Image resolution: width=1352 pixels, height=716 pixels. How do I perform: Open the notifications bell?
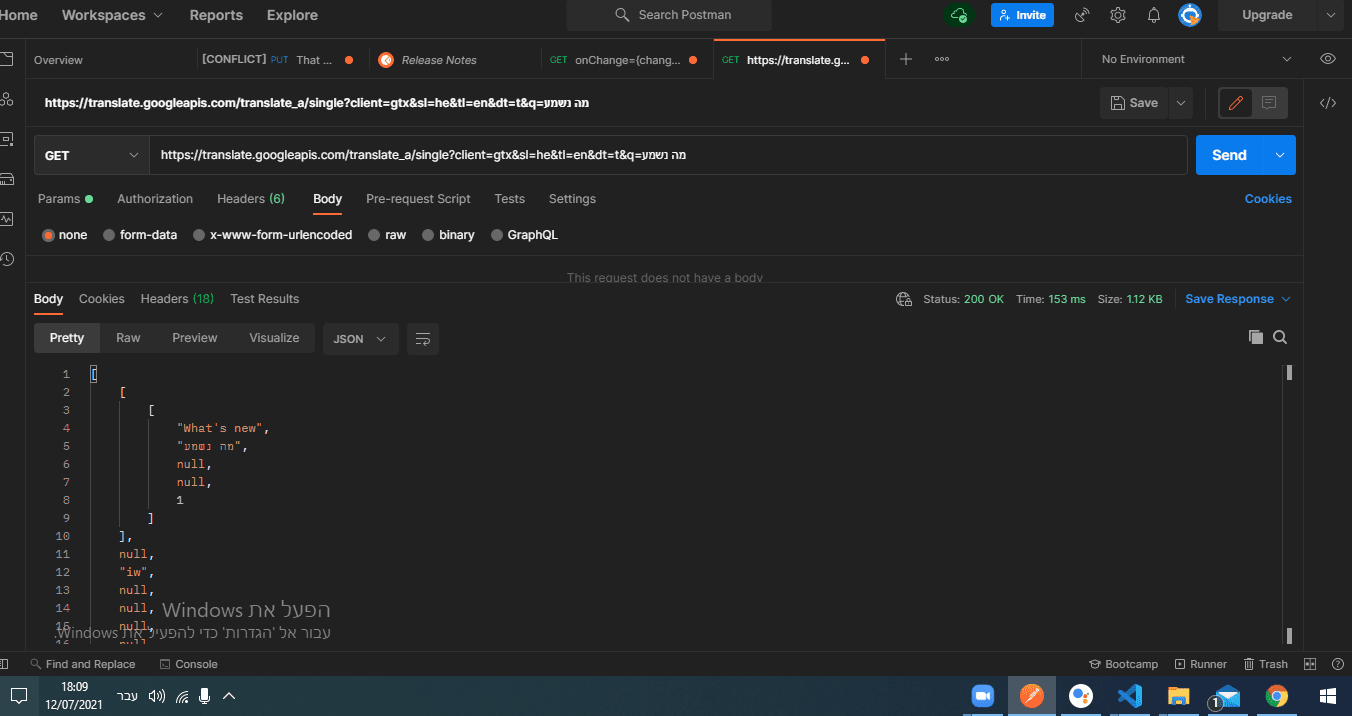(x=1154, y=15)
